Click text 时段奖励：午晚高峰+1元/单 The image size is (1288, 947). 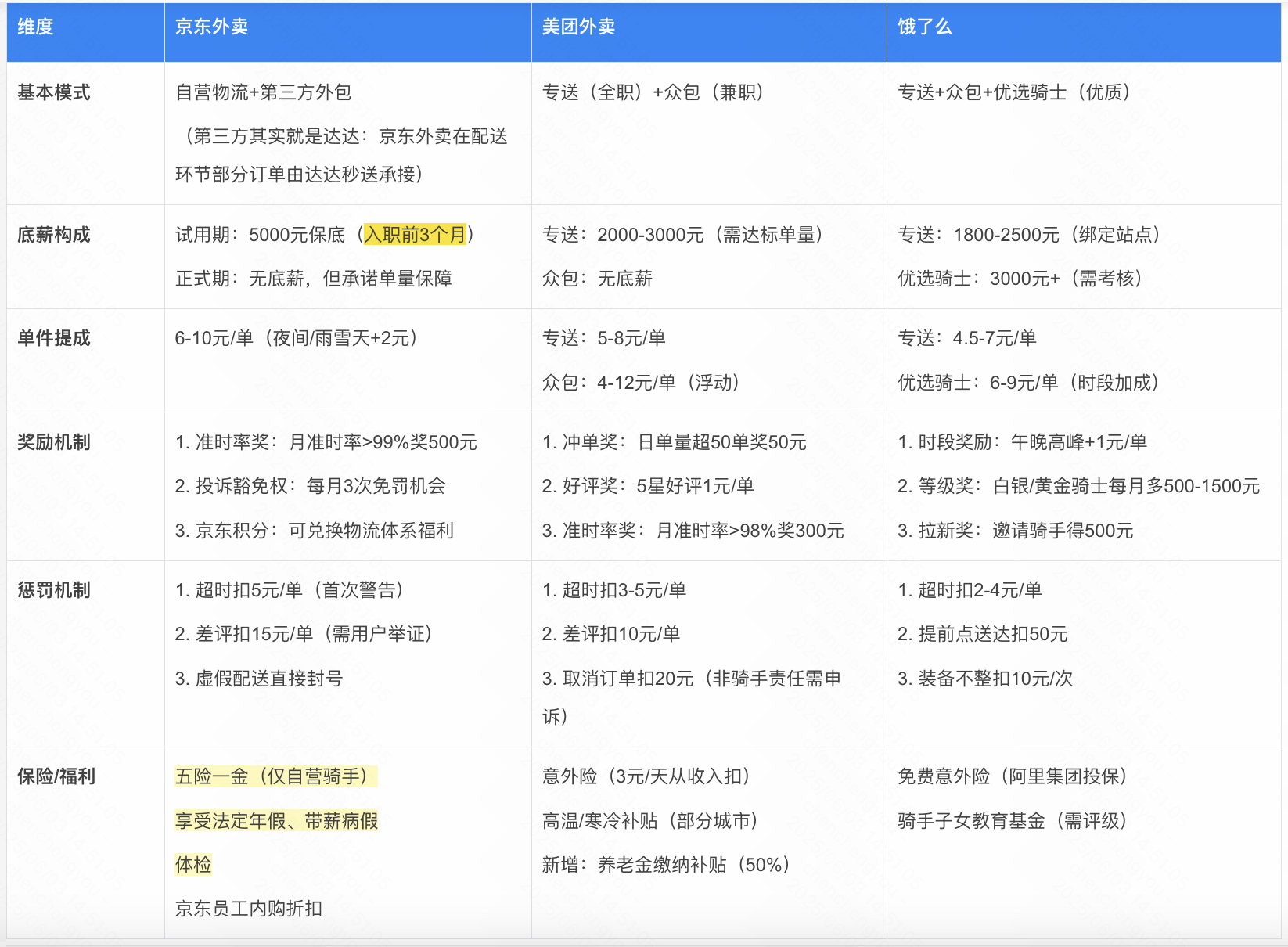(1032, 442)
